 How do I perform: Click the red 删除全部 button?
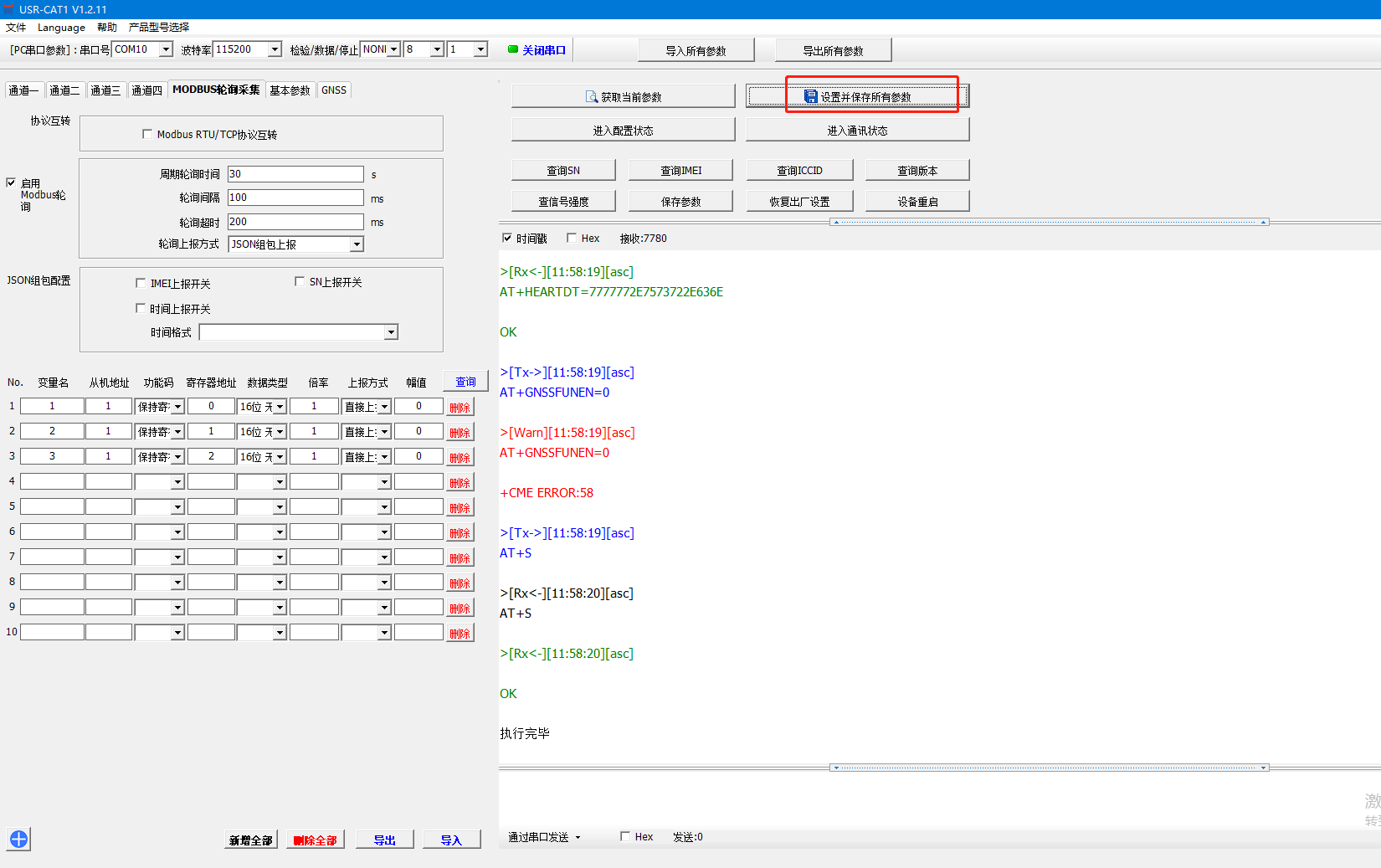(x=316, y=840)
